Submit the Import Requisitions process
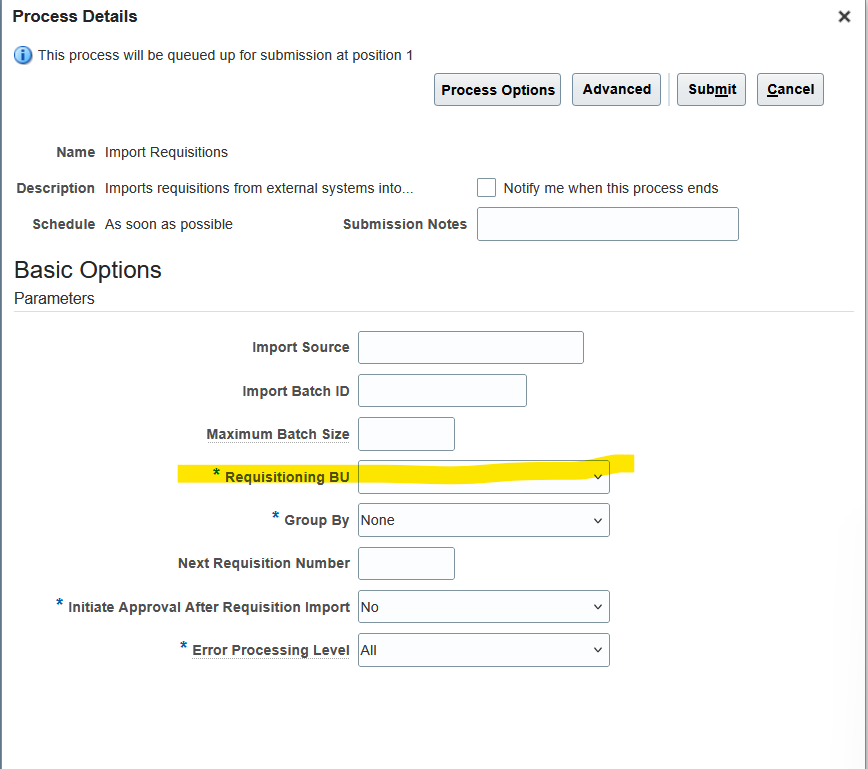This screenshot has width=868, height=769. coord(711,89)
